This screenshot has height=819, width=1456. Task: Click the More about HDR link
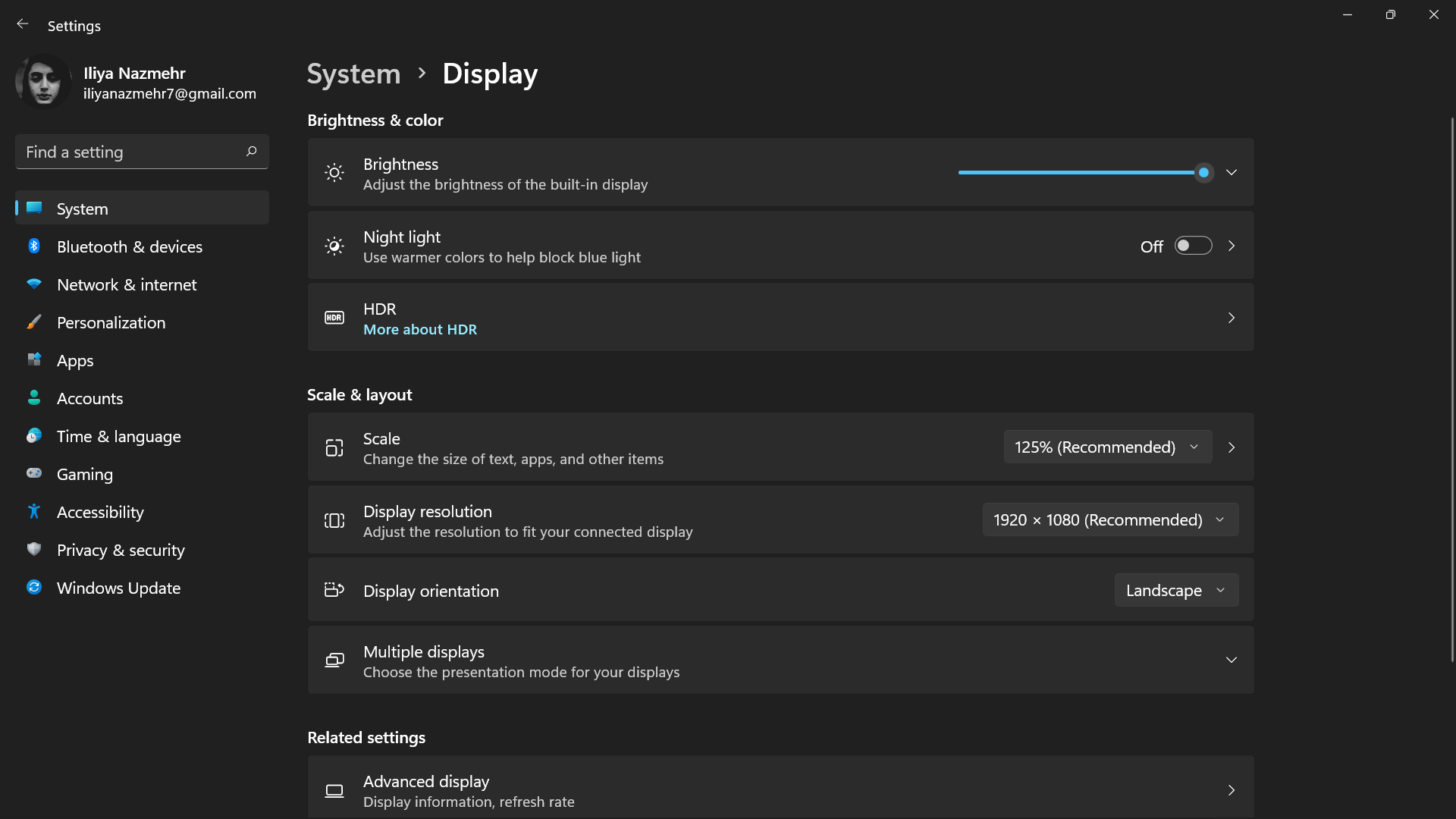click(x=420, y=329)
